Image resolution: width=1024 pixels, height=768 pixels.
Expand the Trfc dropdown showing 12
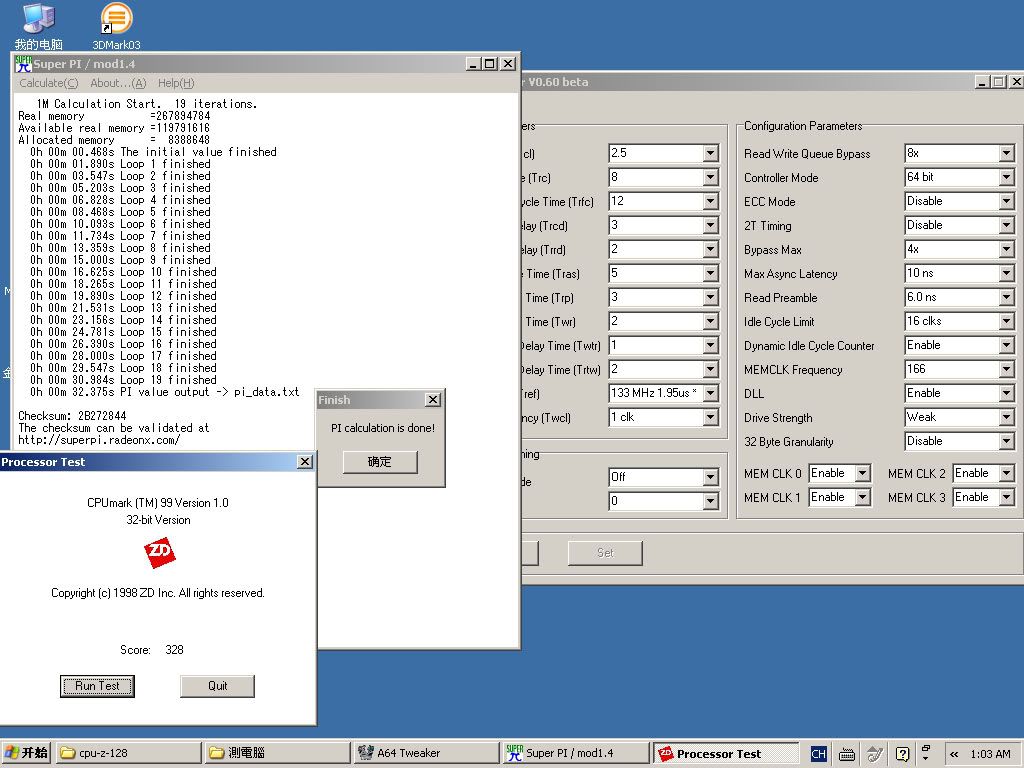click(x=711, y=201)
